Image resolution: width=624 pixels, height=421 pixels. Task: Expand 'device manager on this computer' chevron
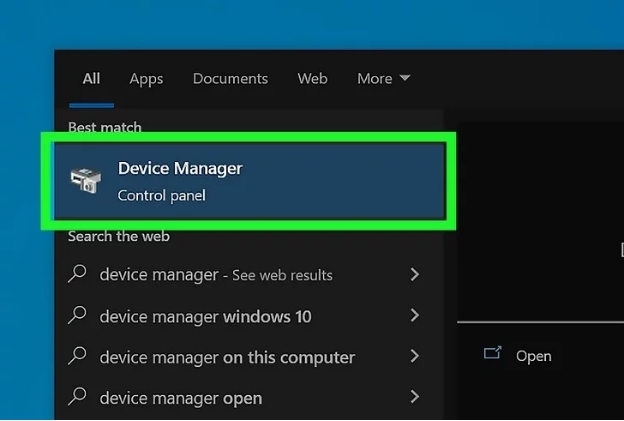pos(415,357)
